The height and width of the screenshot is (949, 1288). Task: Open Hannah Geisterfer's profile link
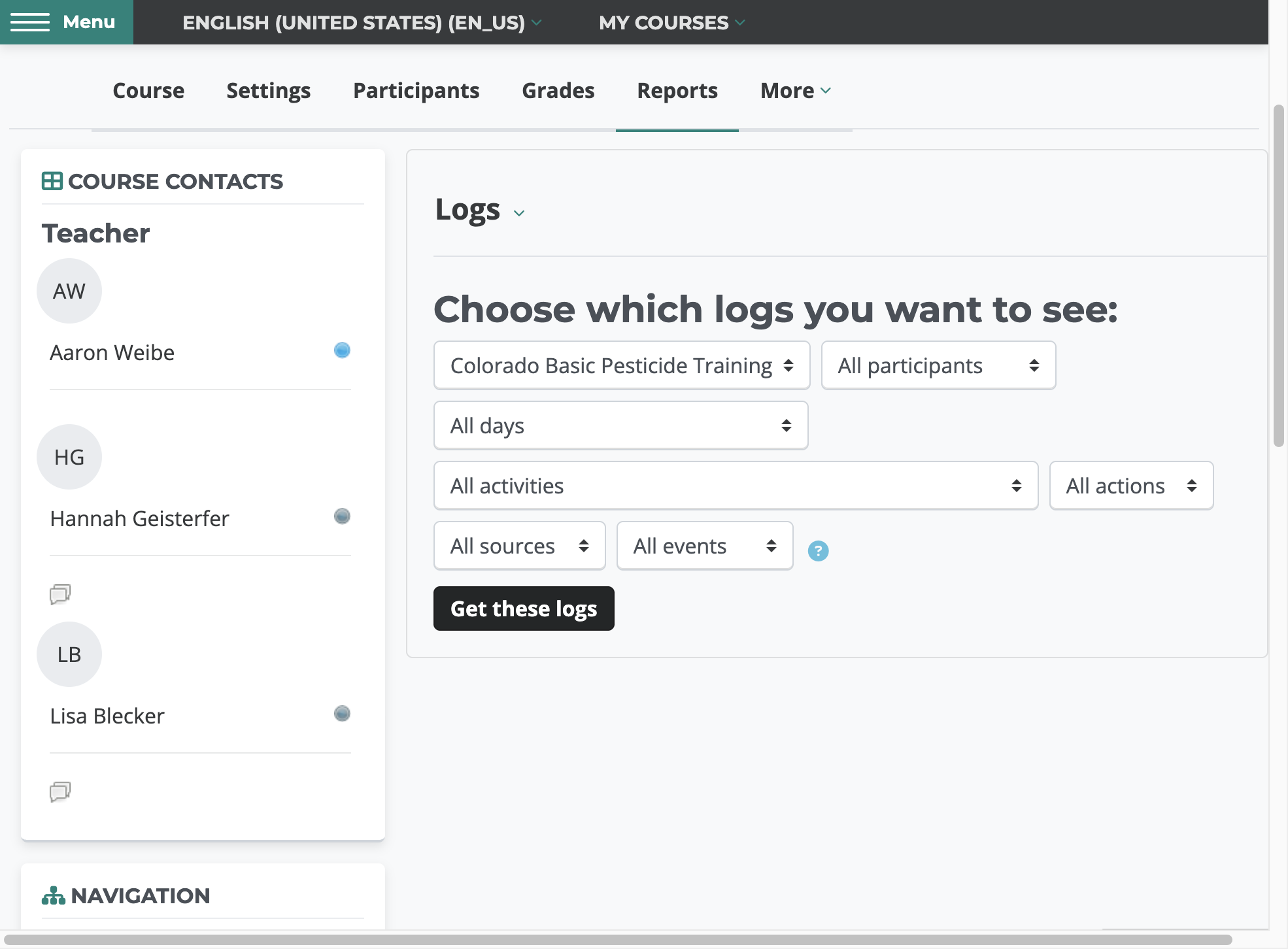[140, 519]
